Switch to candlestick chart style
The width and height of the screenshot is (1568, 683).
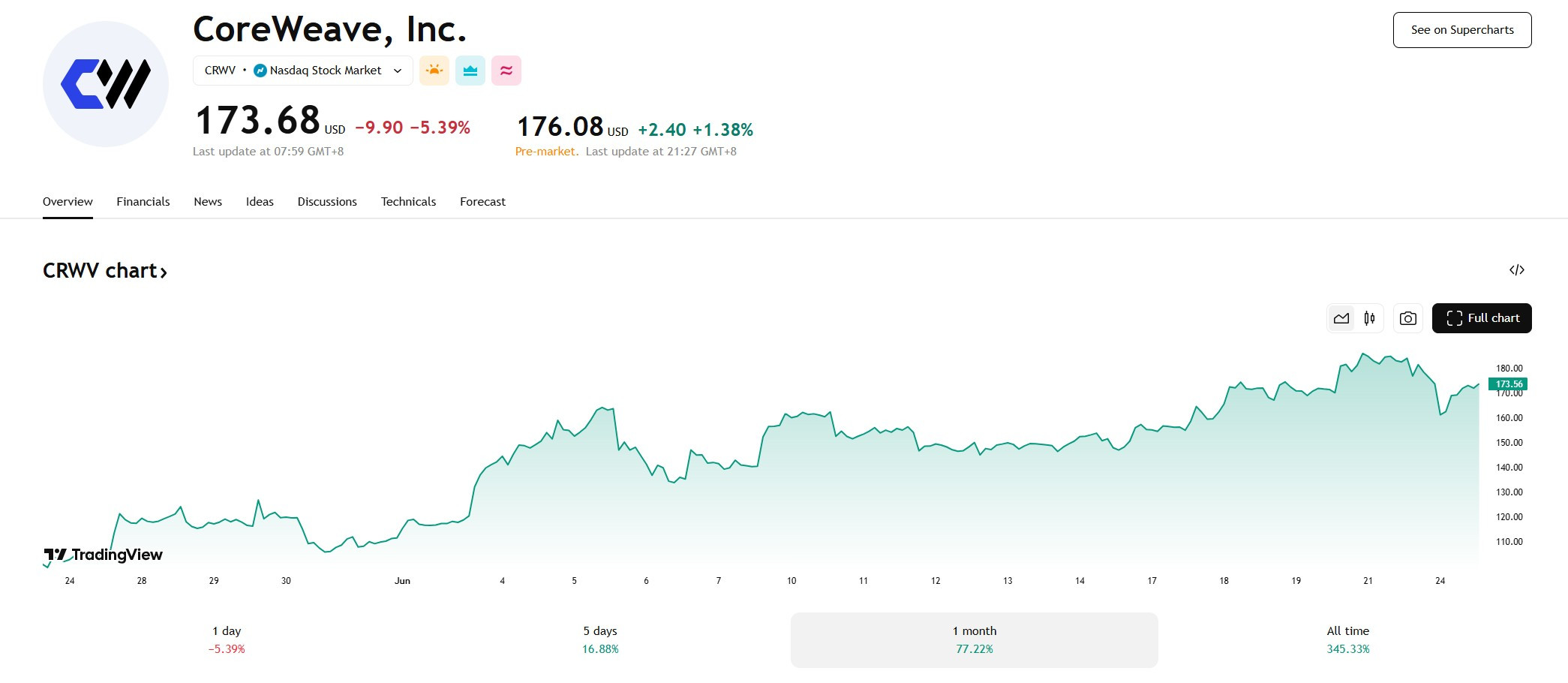pyautogui.click(x=1369, y=318)
